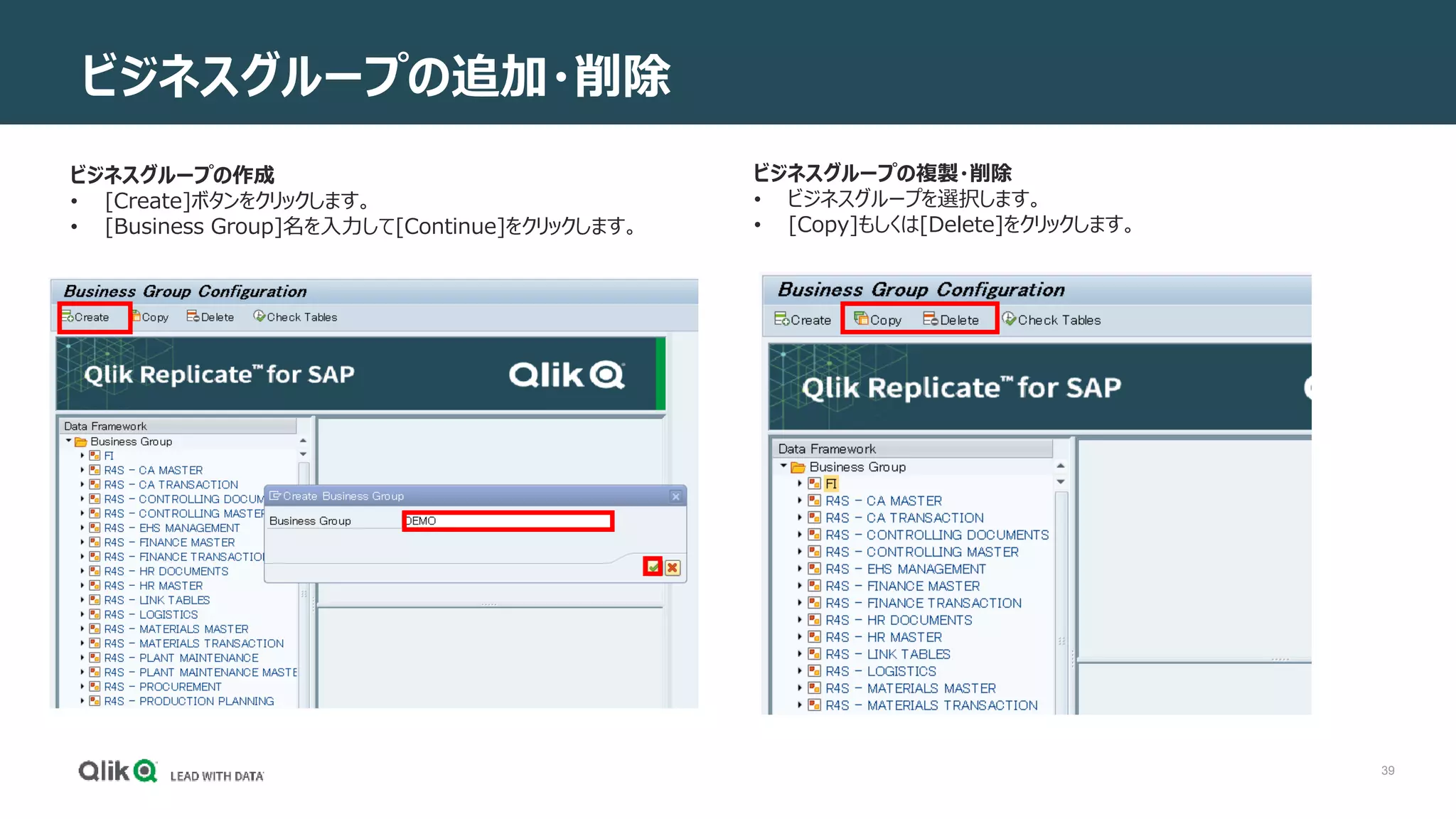
Task: Select R4S - HR MASTER in left tree
Action: click(x=154, y=586)
